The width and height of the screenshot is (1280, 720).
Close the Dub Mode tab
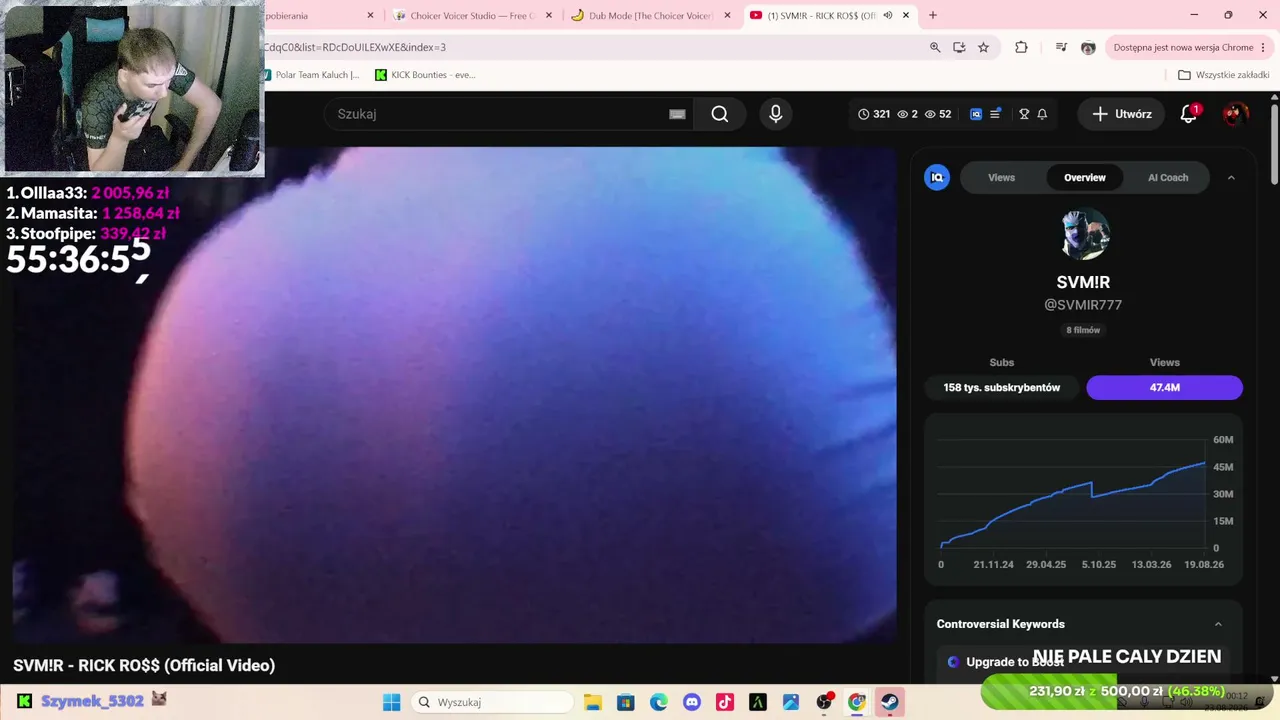(x=727, y=16)
